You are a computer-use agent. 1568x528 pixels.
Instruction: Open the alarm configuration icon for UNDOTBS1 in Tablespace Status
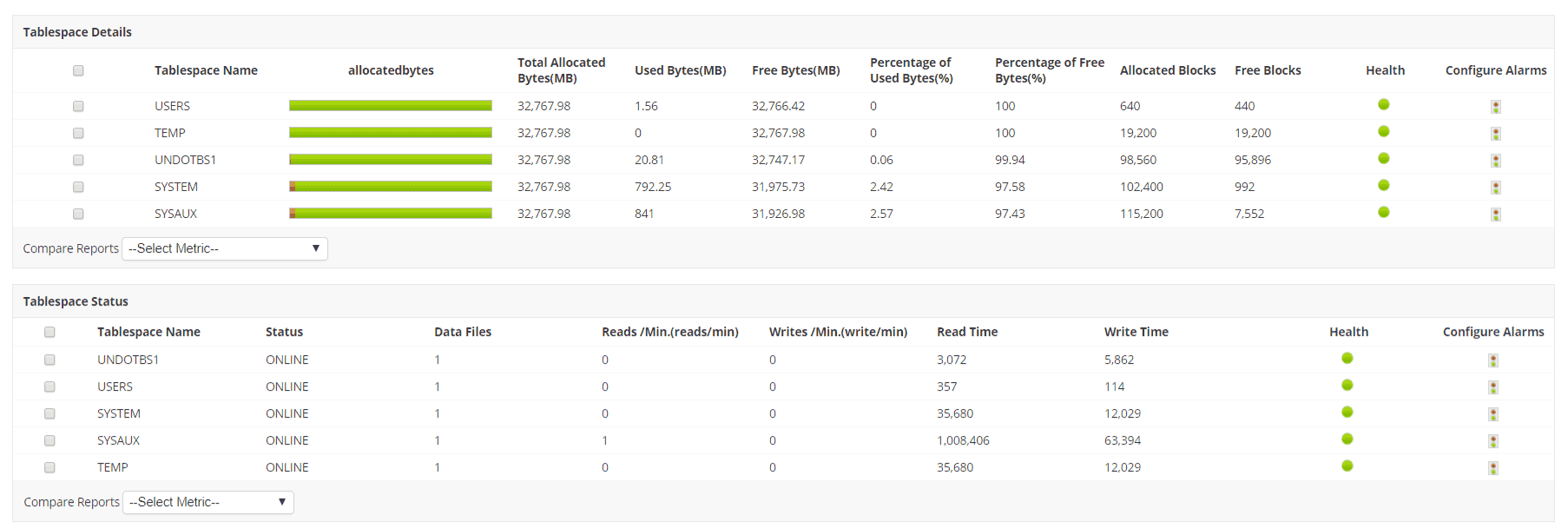pos(1493,360)
